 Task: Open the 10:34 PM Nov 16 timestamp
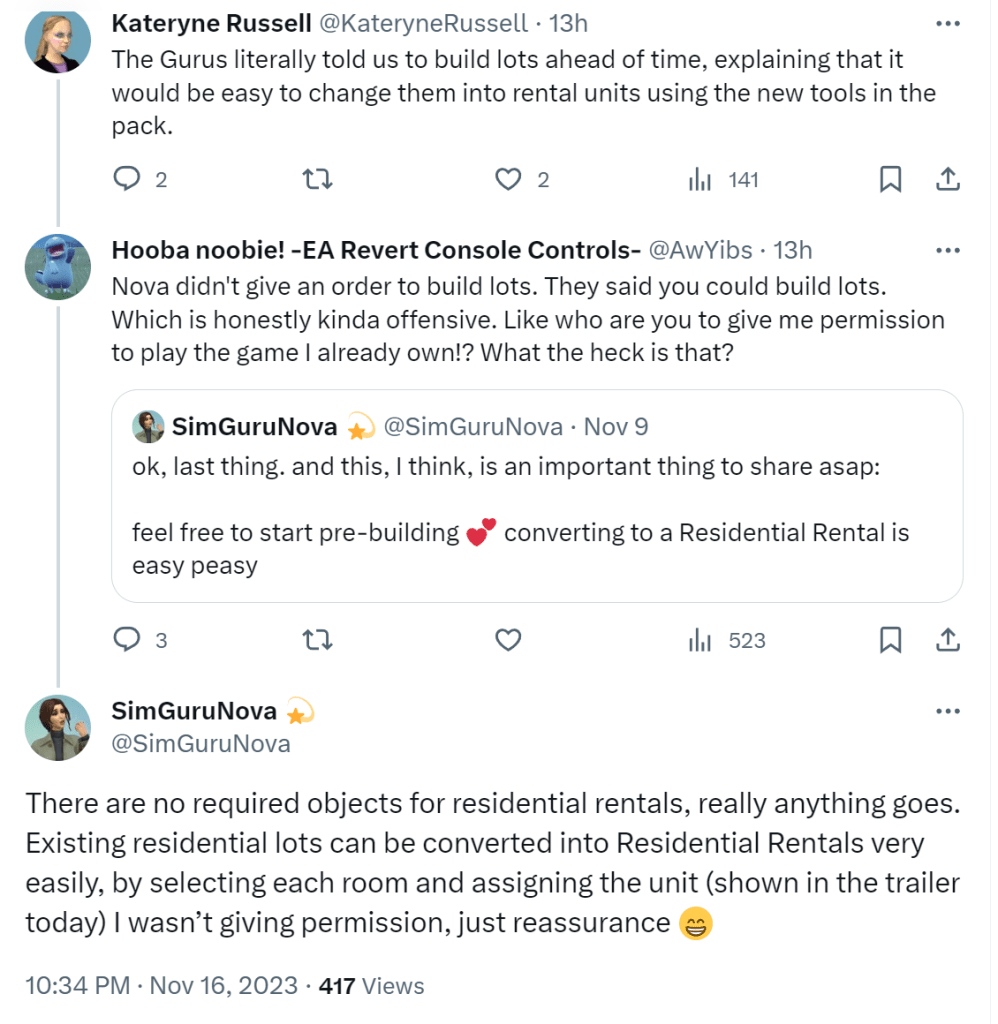(x=162, y=986)
